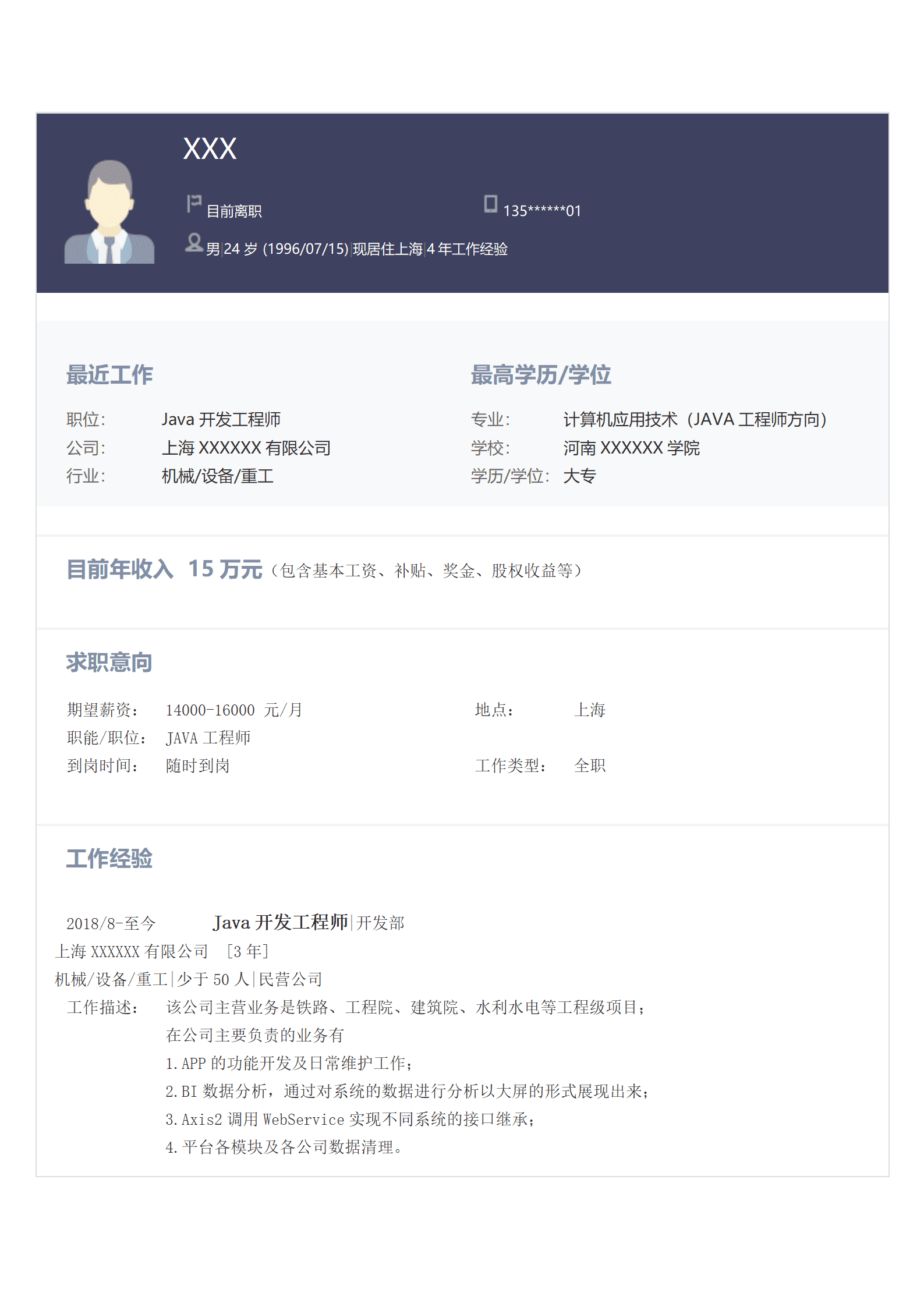Click company size 少于 50 人
This screenshot has width=924, height=1307.
click(213, 979)
